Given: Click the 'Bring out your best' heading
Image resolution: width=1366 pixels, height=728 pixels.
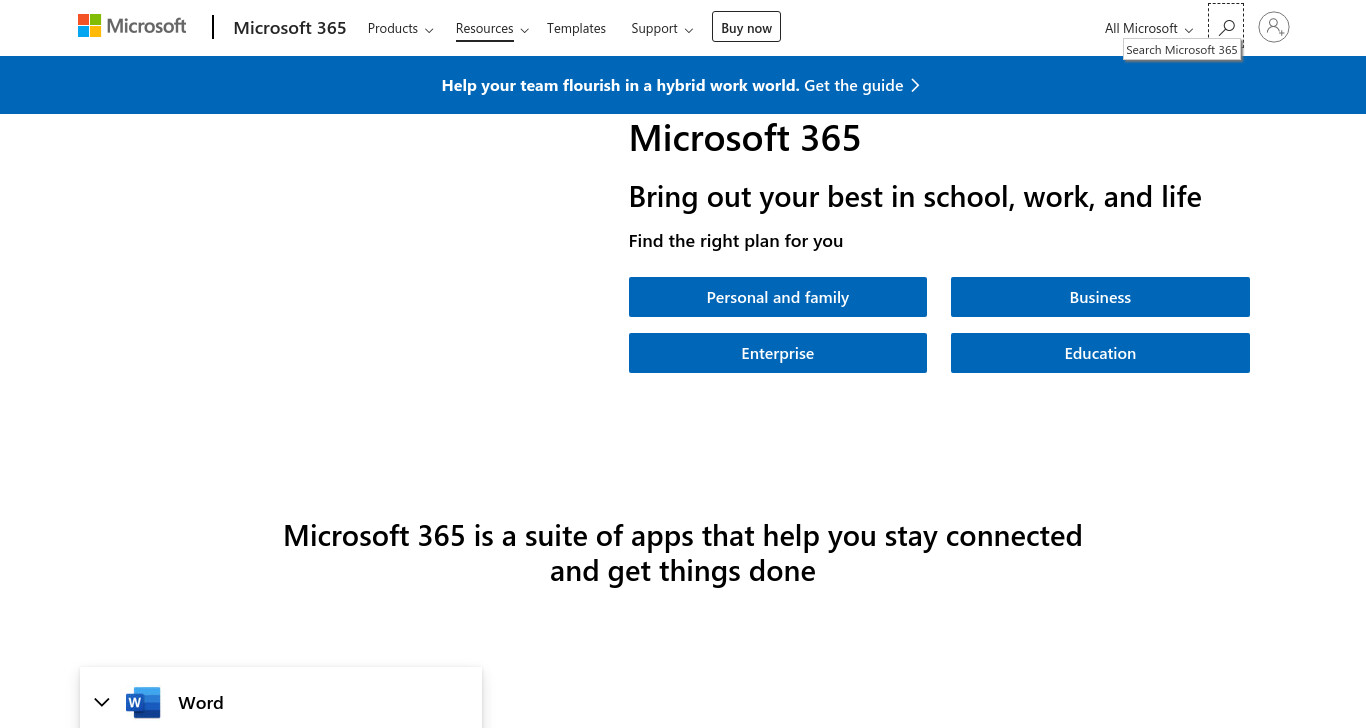Looking at the screenshot, I should pyautogui.click(x=915, y=197).
